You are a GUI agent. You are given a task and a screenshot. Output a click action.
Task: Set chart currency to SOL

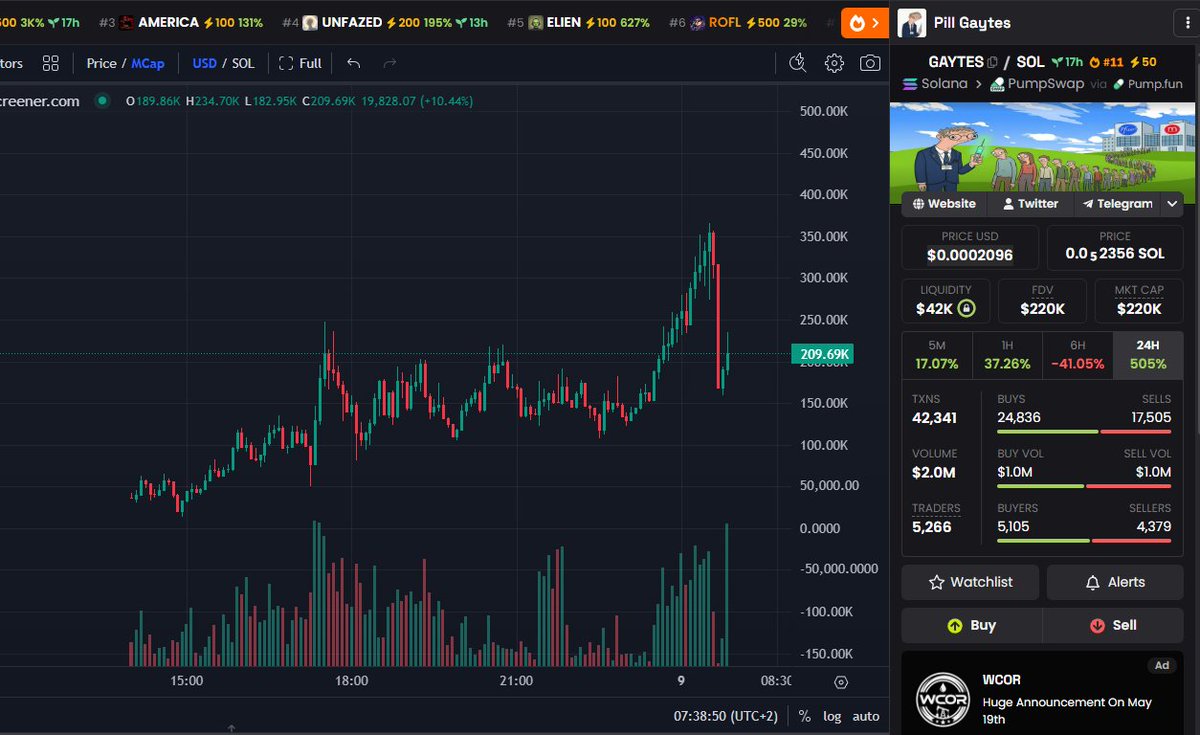click(x=243, y=63)
